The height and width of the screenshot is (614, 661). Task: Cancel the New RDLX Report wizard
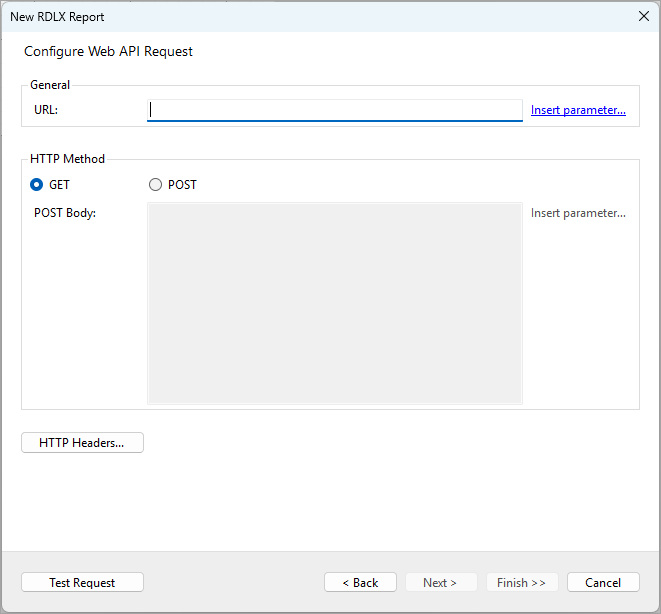pyautogui.click(x=603, y=582)
